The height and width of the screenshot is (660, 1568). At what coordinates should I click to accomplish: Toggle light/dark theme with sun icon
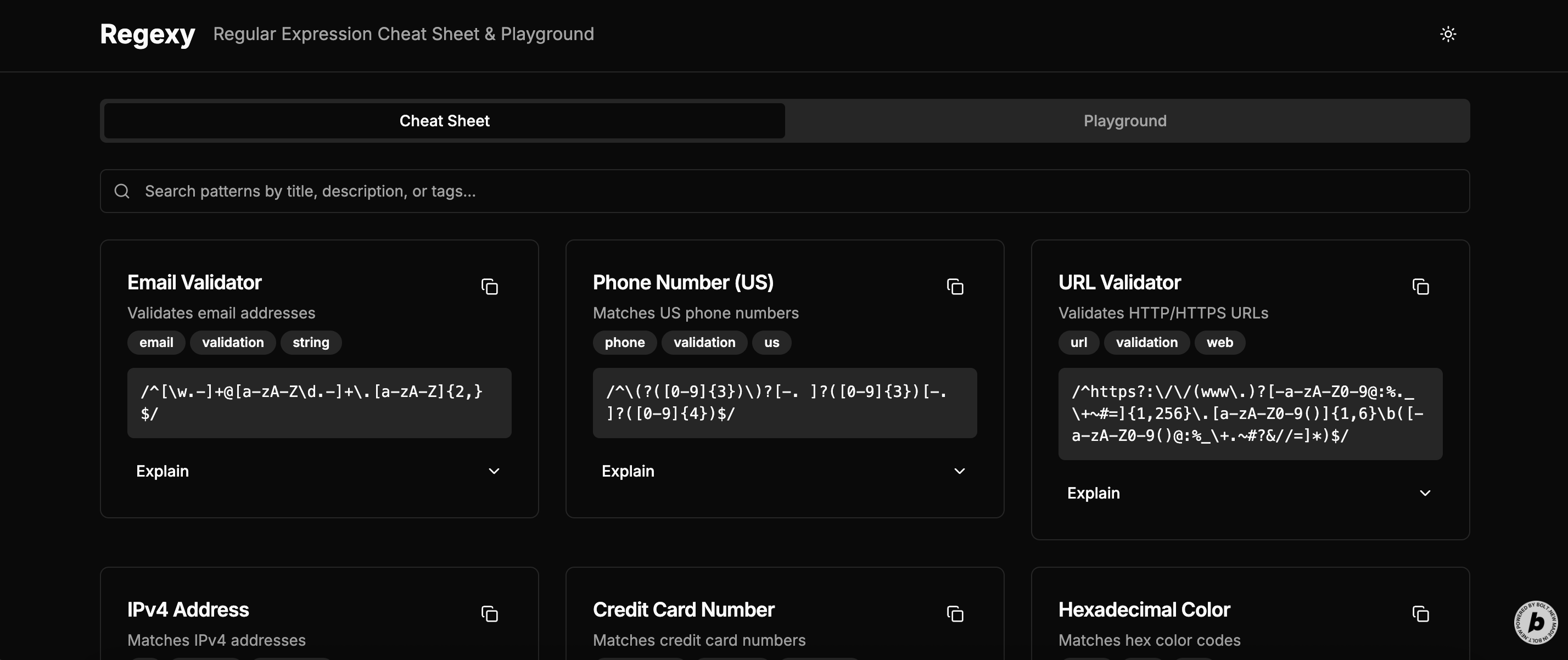[x=1448, y=34]
